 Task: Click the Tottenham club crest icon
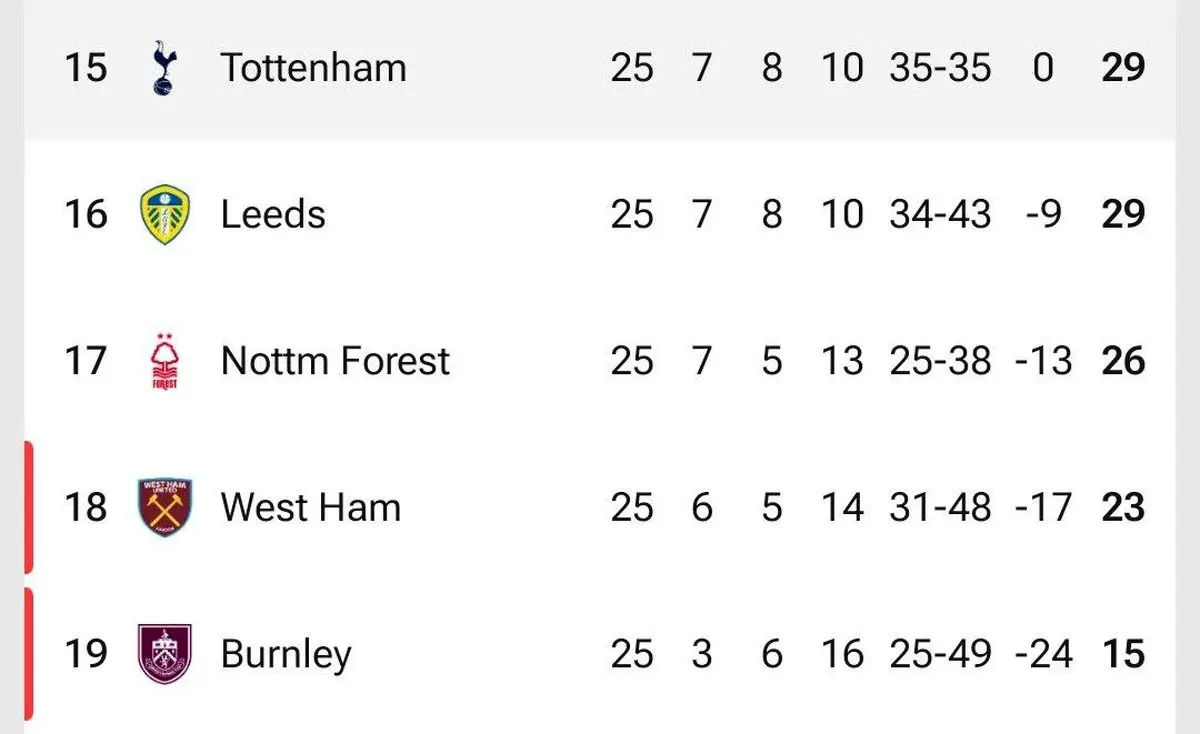(160, 68)
